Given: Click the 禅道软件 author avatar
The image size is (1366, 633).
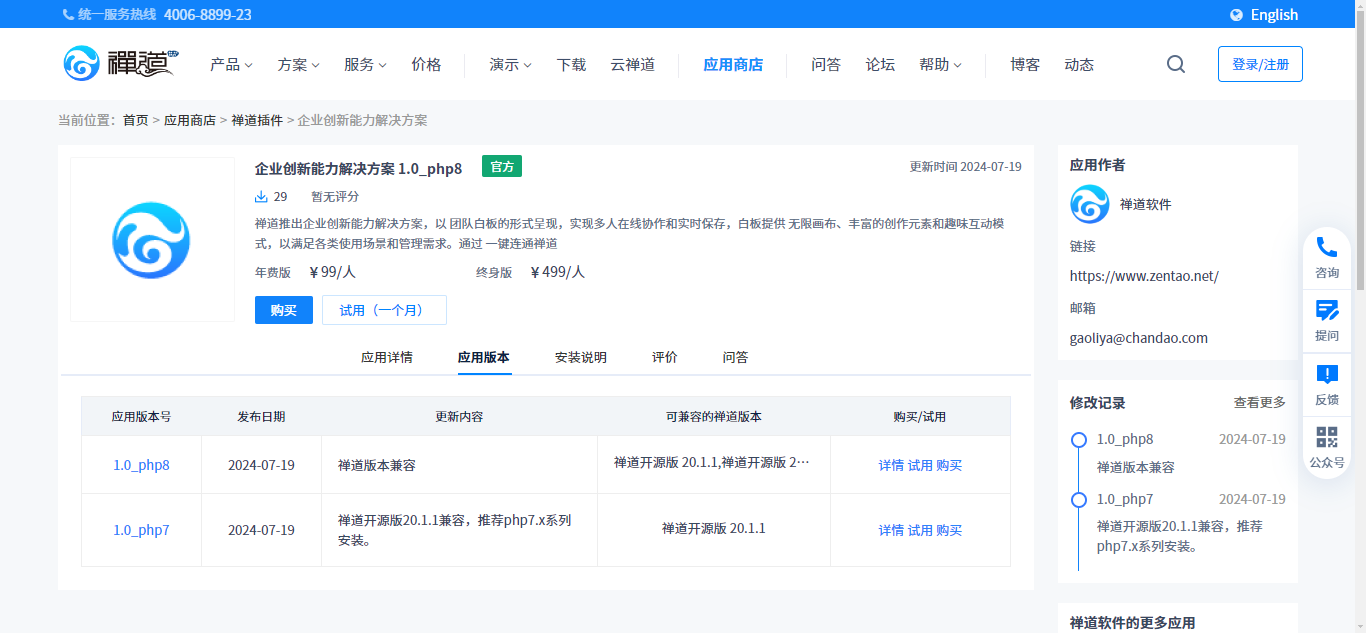Looking at the screenshot, I should 1090,204.
